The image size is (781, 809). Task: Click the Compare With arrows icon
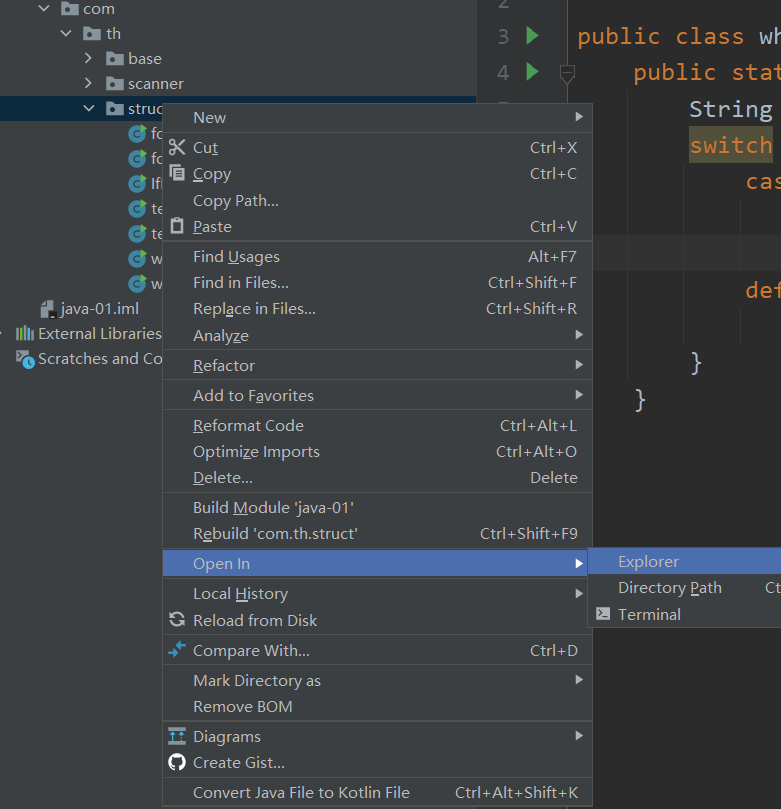[x=177, y=650]
